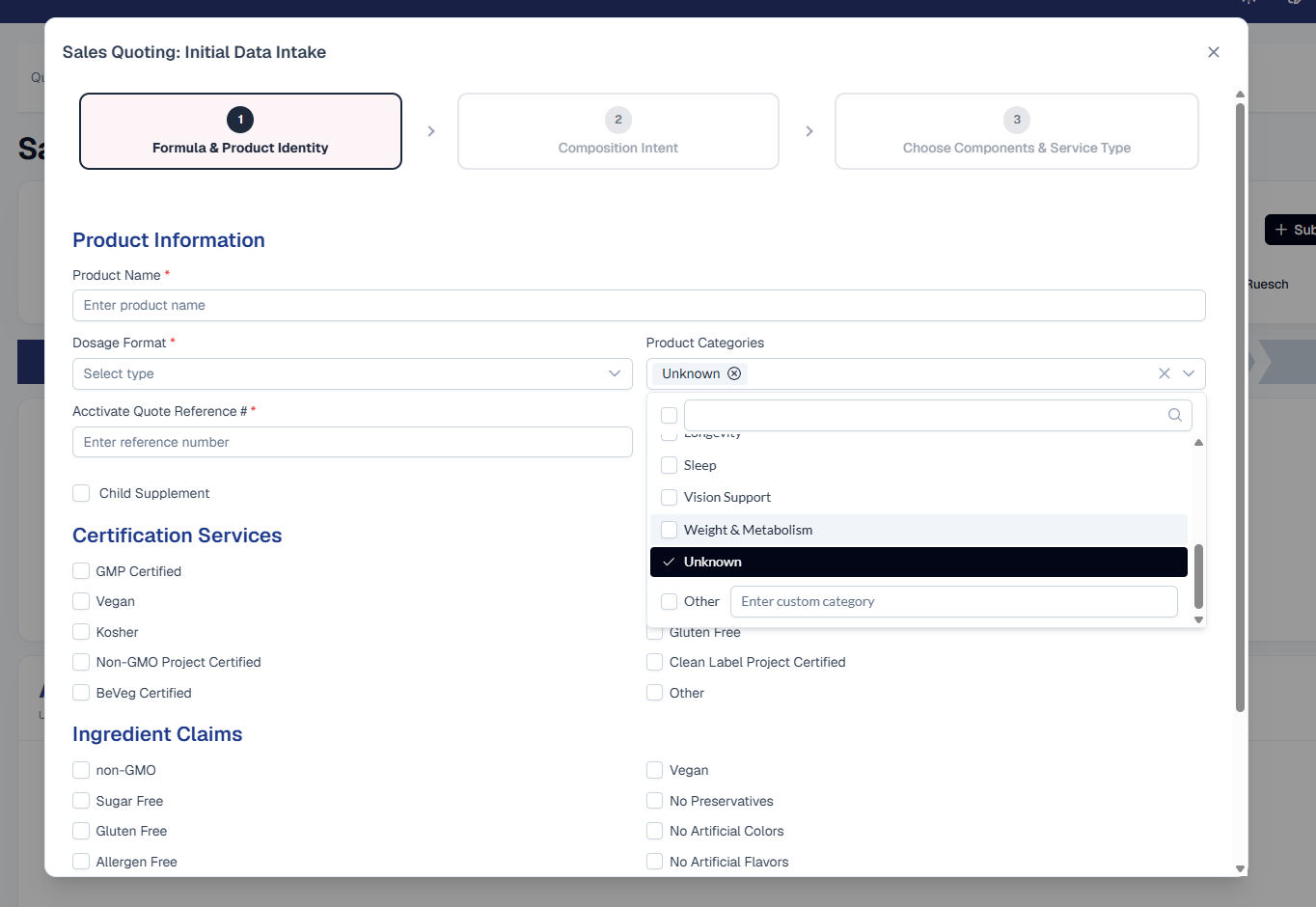Click the Acctivate Quote Reference field

pos(352,442)
